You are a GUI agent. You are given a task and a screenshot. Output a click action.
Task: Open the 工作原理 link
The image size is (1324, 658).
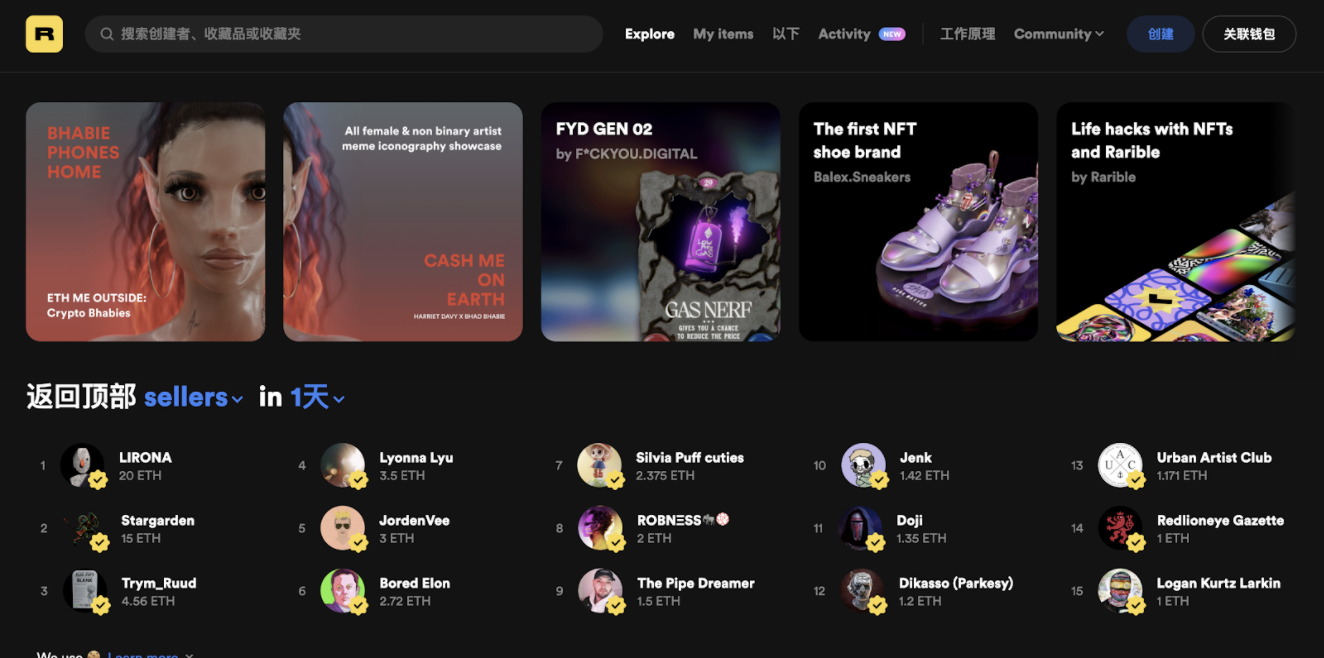coord(967,34)
